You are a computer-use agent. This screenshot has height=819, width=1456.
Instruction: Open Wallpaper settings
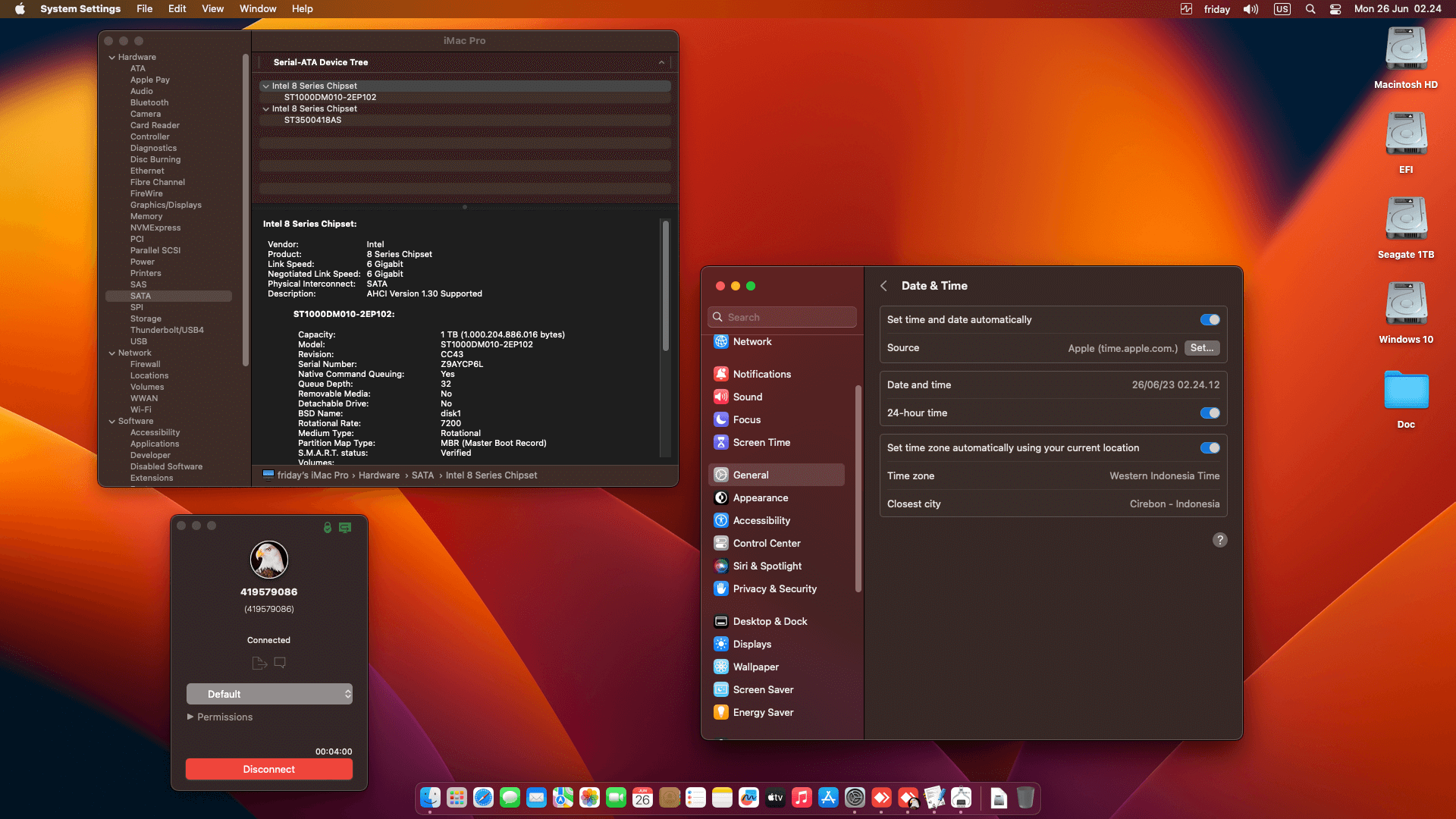(755, 667)
